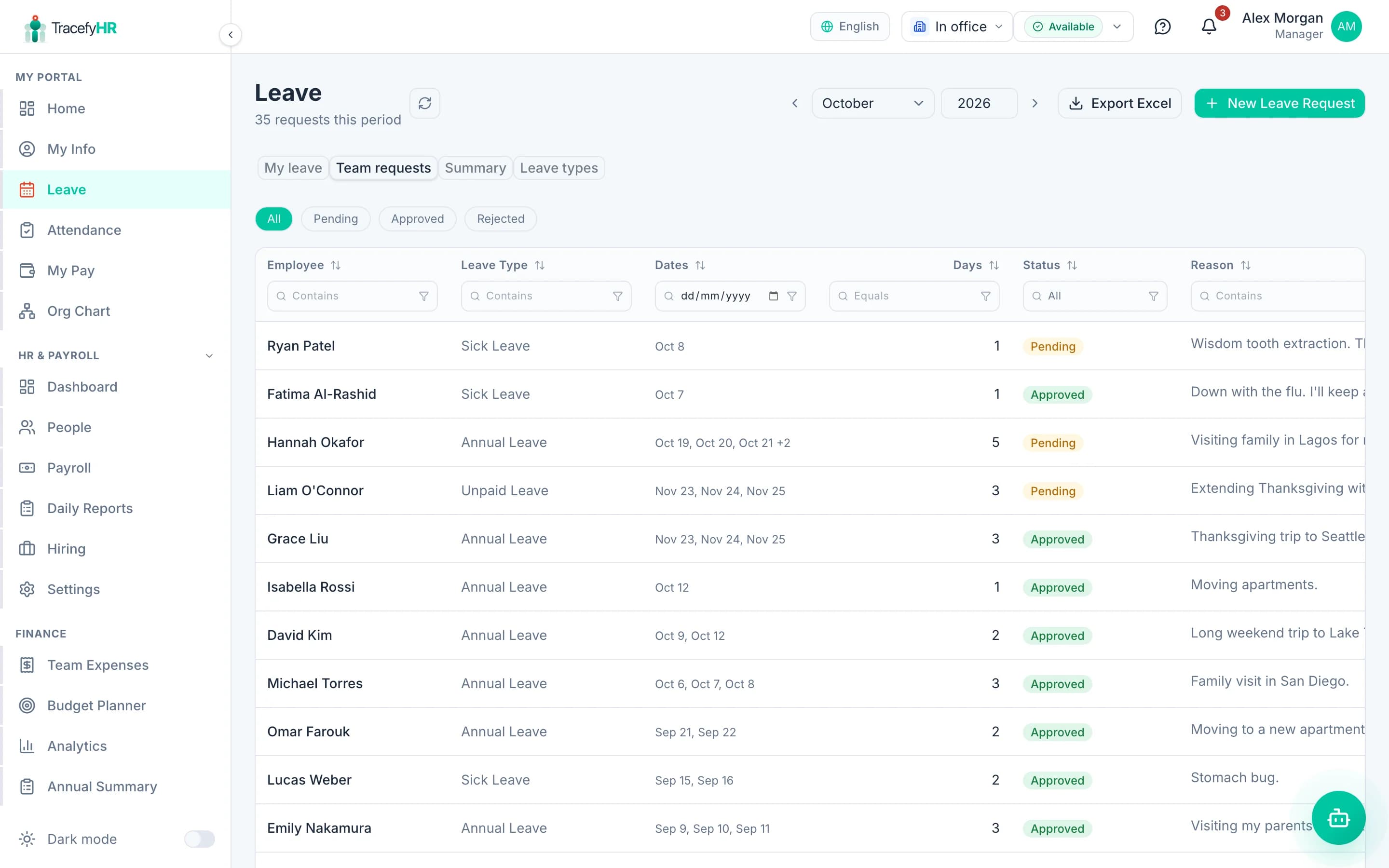The image size is (1389, 868).
Task: Open the Status All filter dropdown
Action: click(1094, 296)
